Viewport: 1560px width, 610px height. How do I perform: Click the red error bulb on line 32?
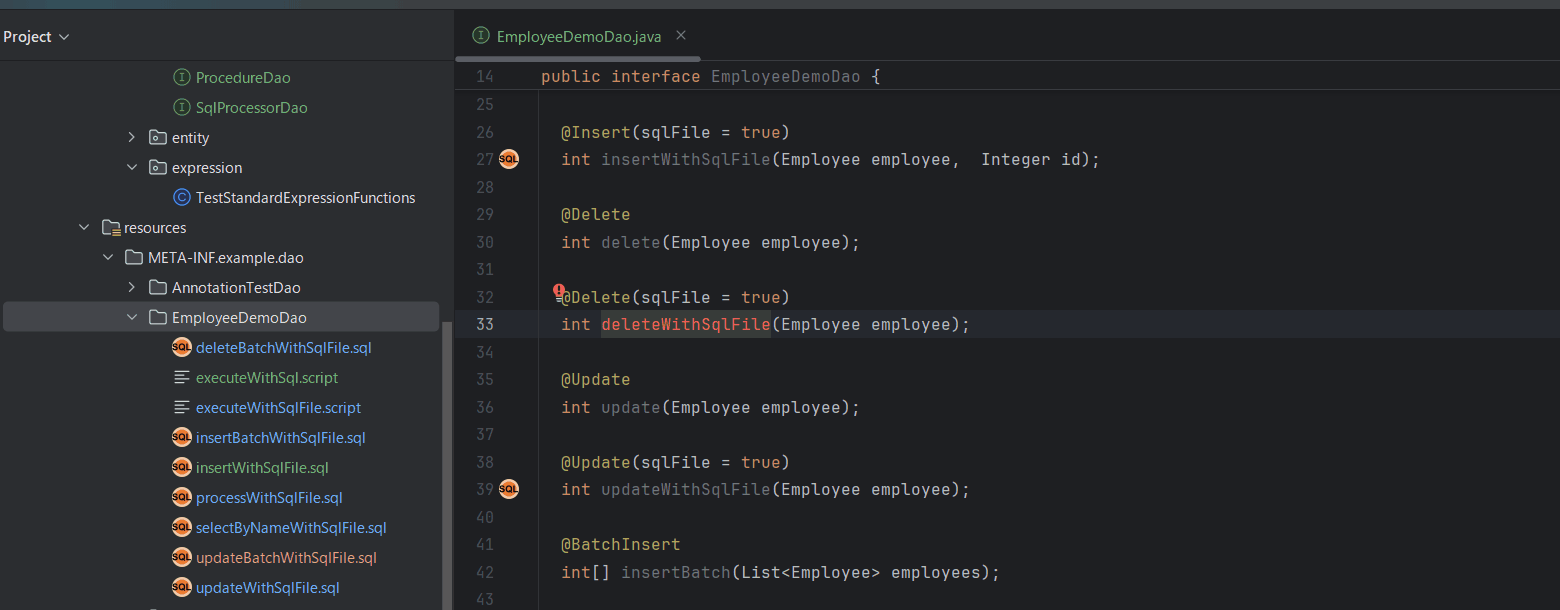coord(559,291)
